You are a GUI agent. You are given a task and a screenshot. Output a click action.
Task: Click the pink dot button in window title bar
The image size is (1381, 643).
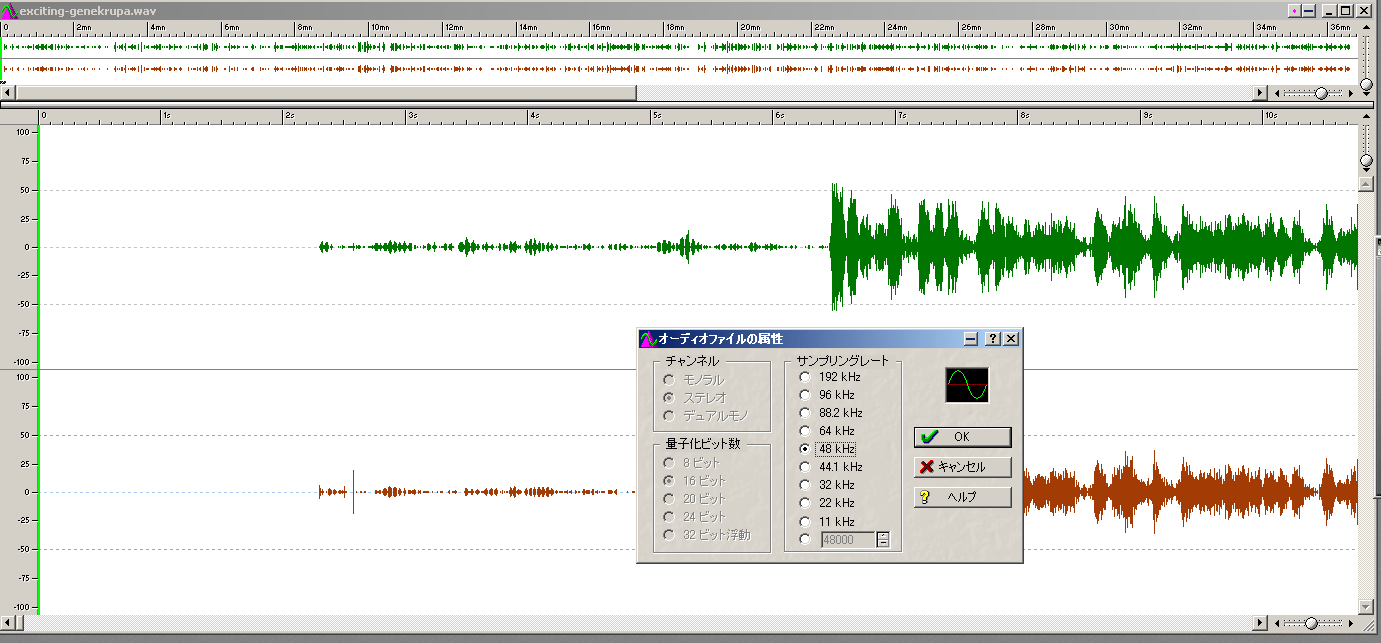pyautogui.click(x=1294, y=10)
